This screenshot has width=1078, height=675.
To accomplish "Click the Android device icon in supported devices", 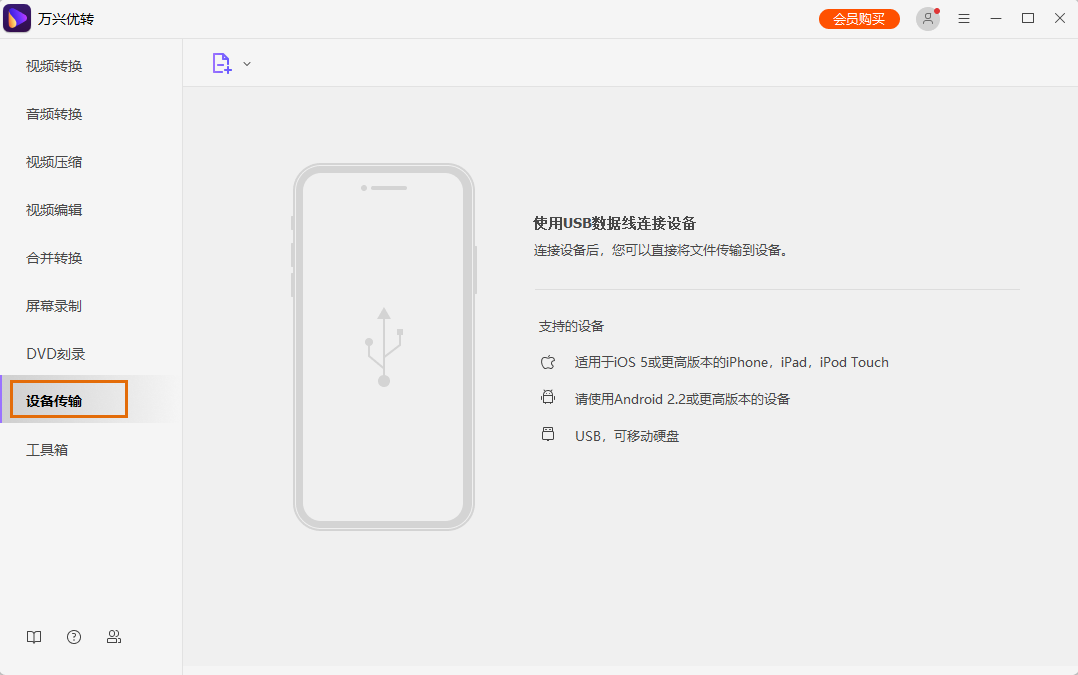I will (548, 397).
